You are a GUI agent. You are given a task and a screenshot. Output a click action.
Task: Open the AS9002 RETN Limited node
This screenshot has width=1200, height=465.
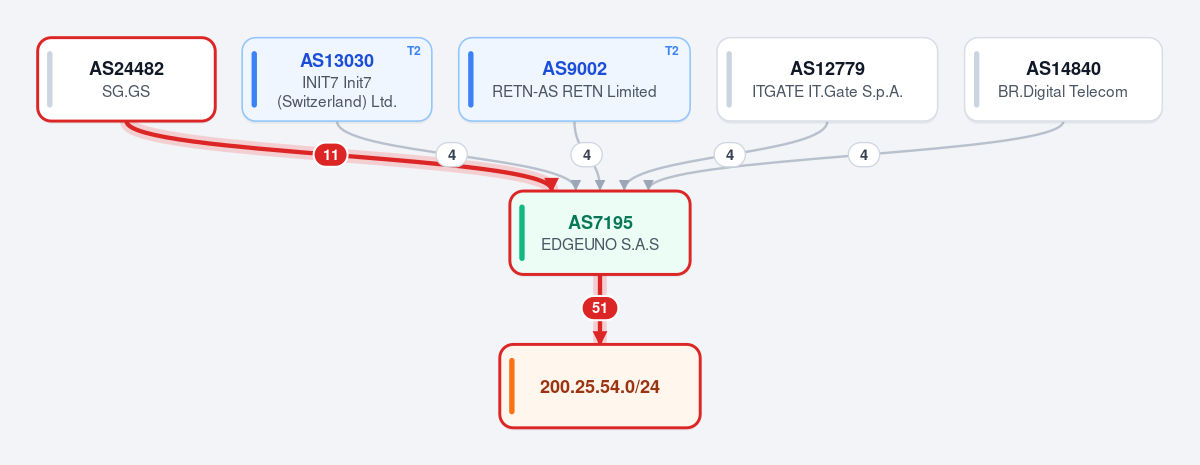574,79
